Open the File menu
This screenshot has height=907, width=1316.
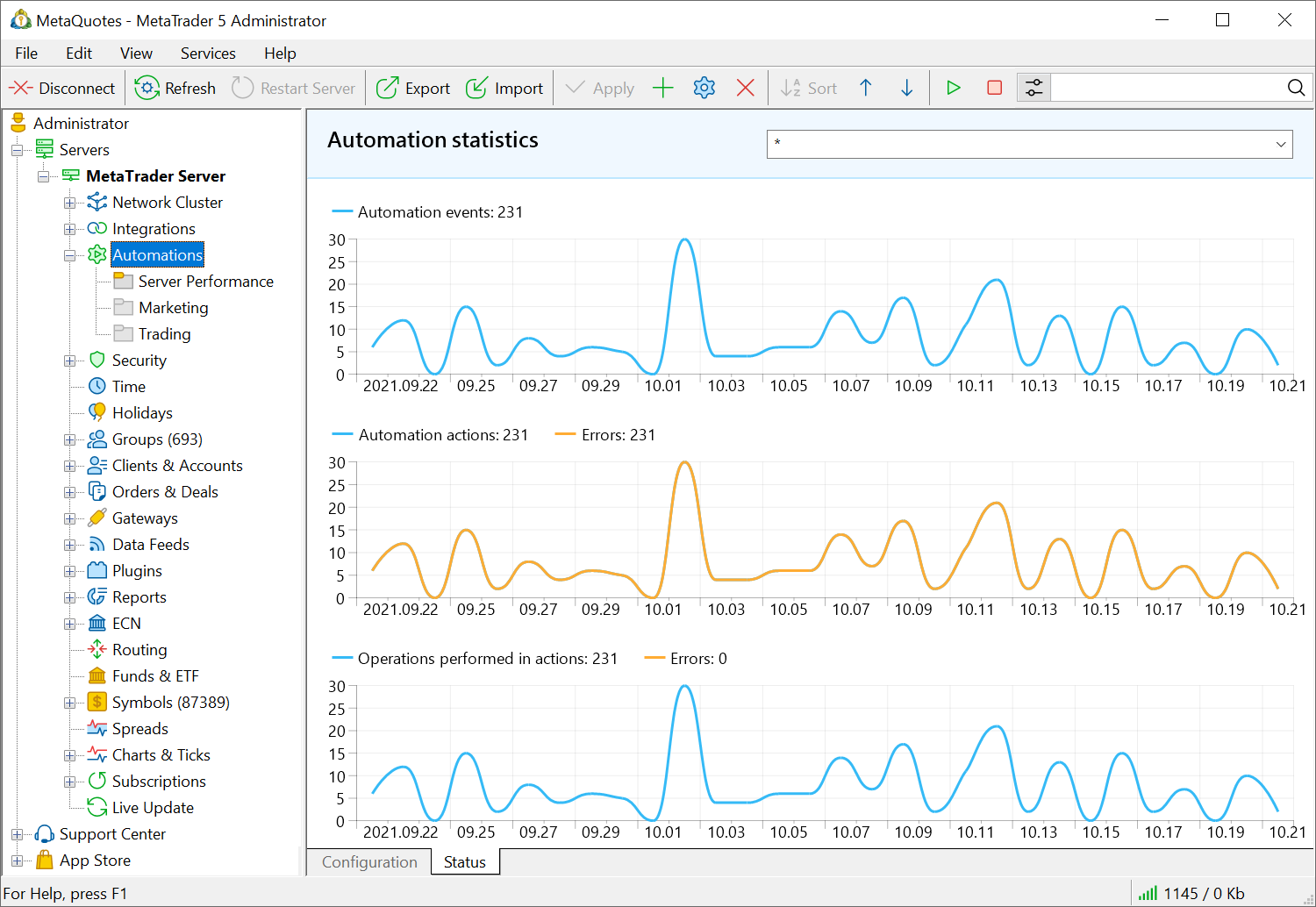26,54
